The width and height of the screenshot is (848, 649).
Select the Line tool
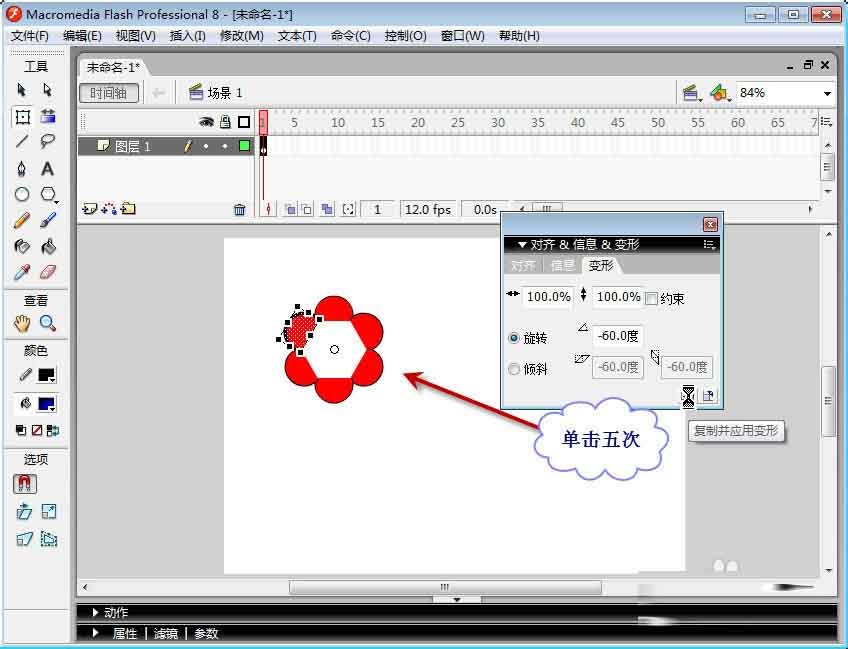click(x=22, y=142)
